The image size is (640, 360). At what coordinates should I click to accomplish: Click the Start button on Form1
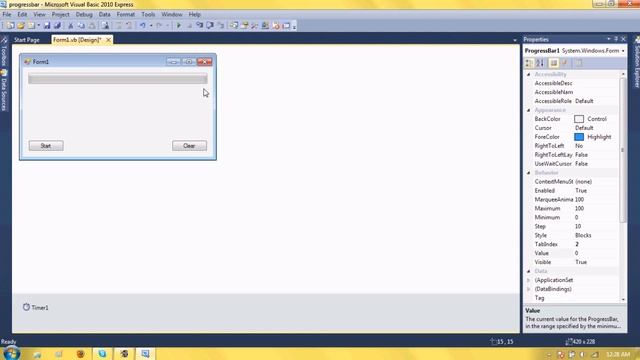(46, 146)
